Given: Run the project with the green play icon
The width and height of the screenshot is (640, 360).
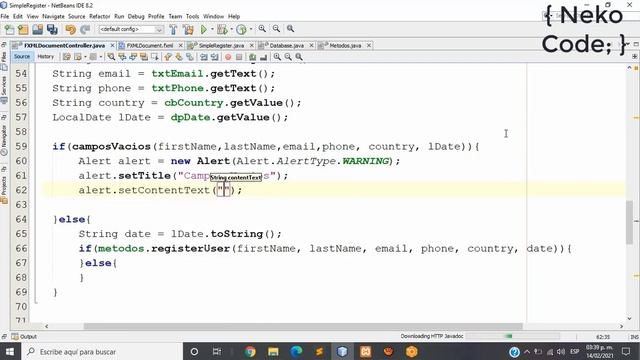Looking at the screenshot, I should (204, 29).
